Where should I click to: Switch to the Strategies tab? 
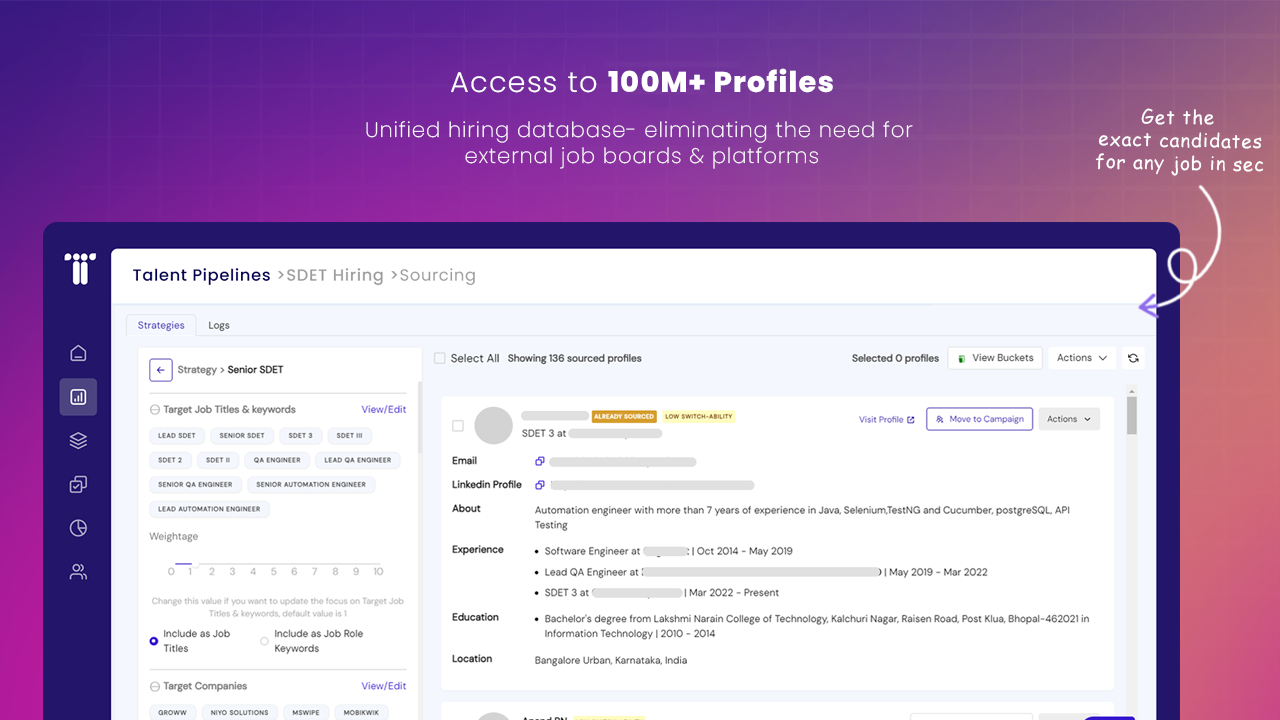161,325
